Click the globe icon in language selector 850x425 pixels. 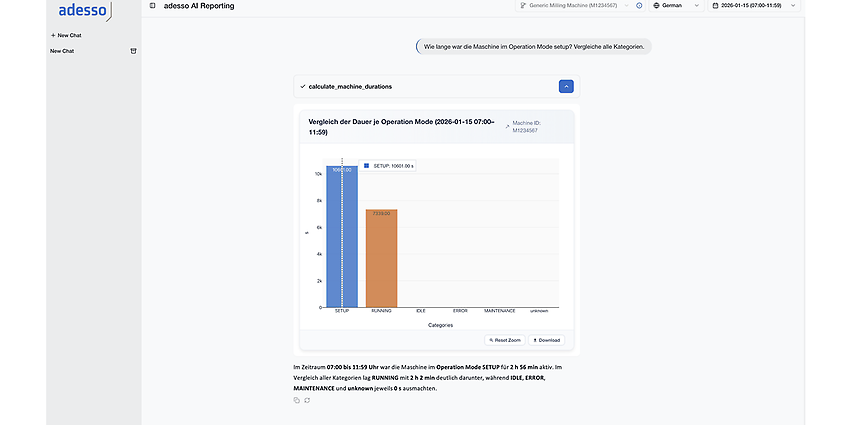coord(656,5)
